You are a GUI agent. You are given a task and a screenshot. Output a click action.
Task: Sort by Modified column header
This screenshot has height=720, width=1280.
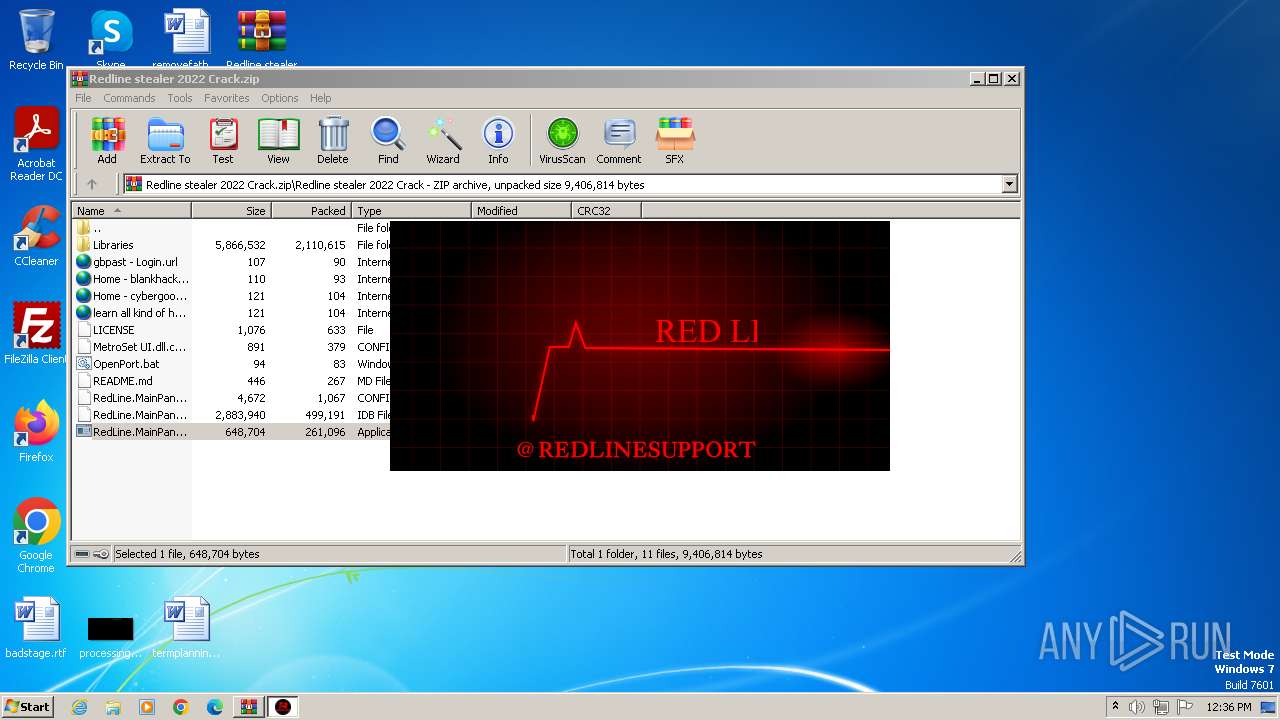[x=521, y=211]
